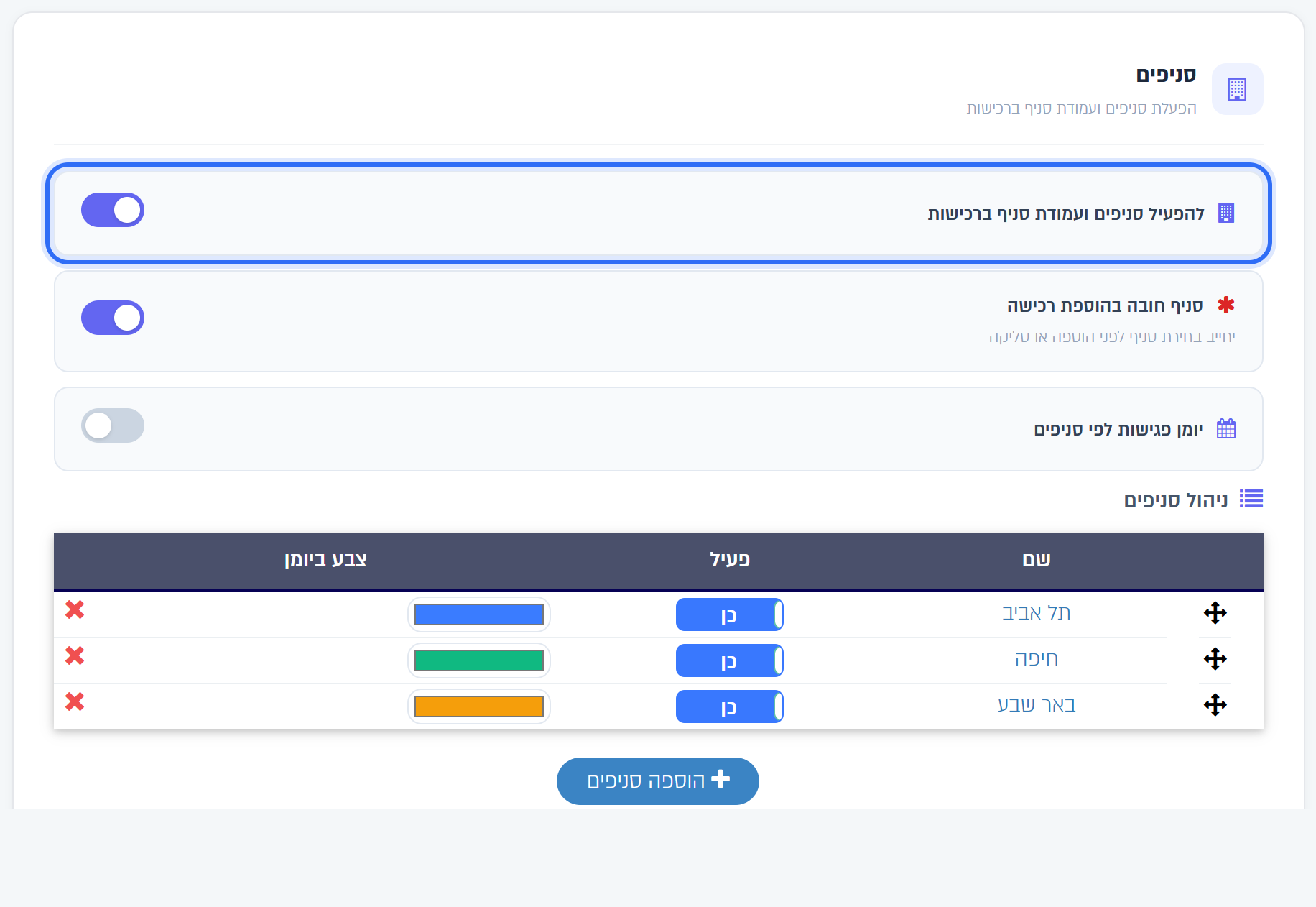Click the building icon next to להפעיל סניפים
The height and width of the screenshot is (907, 1316).
coord(1226,213)
